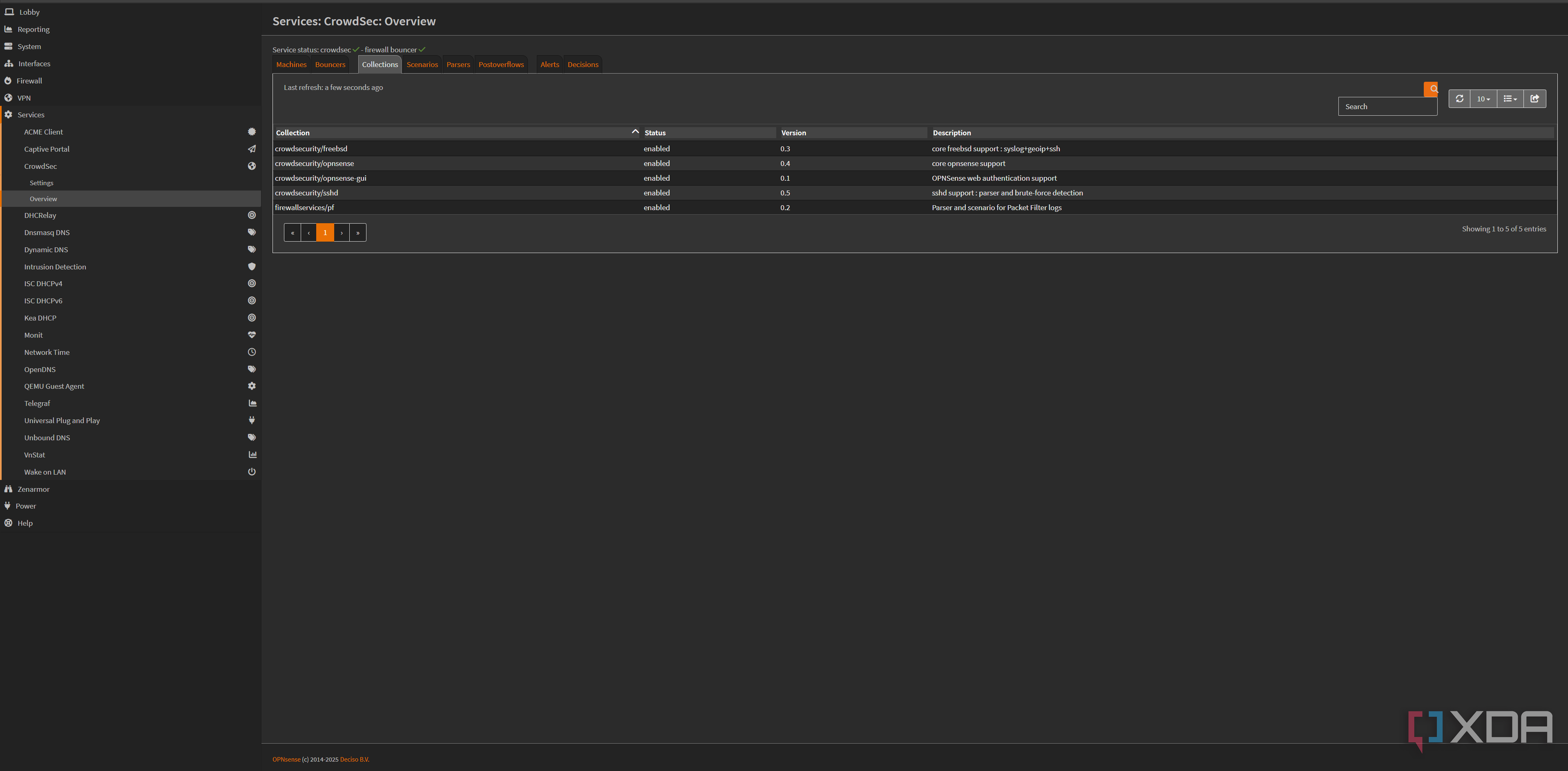Open the column selection list dropdown
The height and width of the screenshot is (771, 1568).
click(1510, 99)
